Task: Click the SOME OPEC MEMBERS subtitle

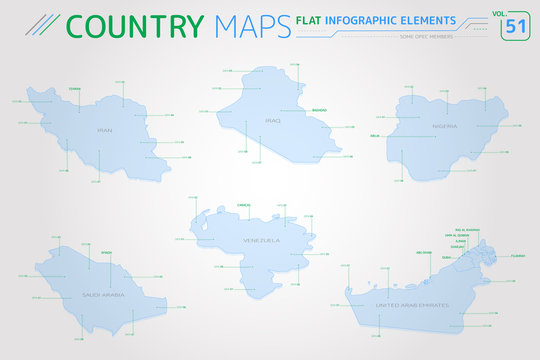Action: click(426, 37)
